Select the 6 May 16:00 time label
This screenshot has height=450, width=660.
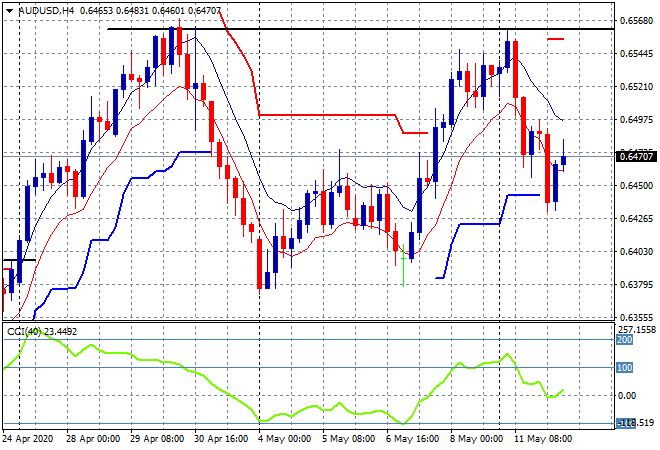(x=412, y=439)
